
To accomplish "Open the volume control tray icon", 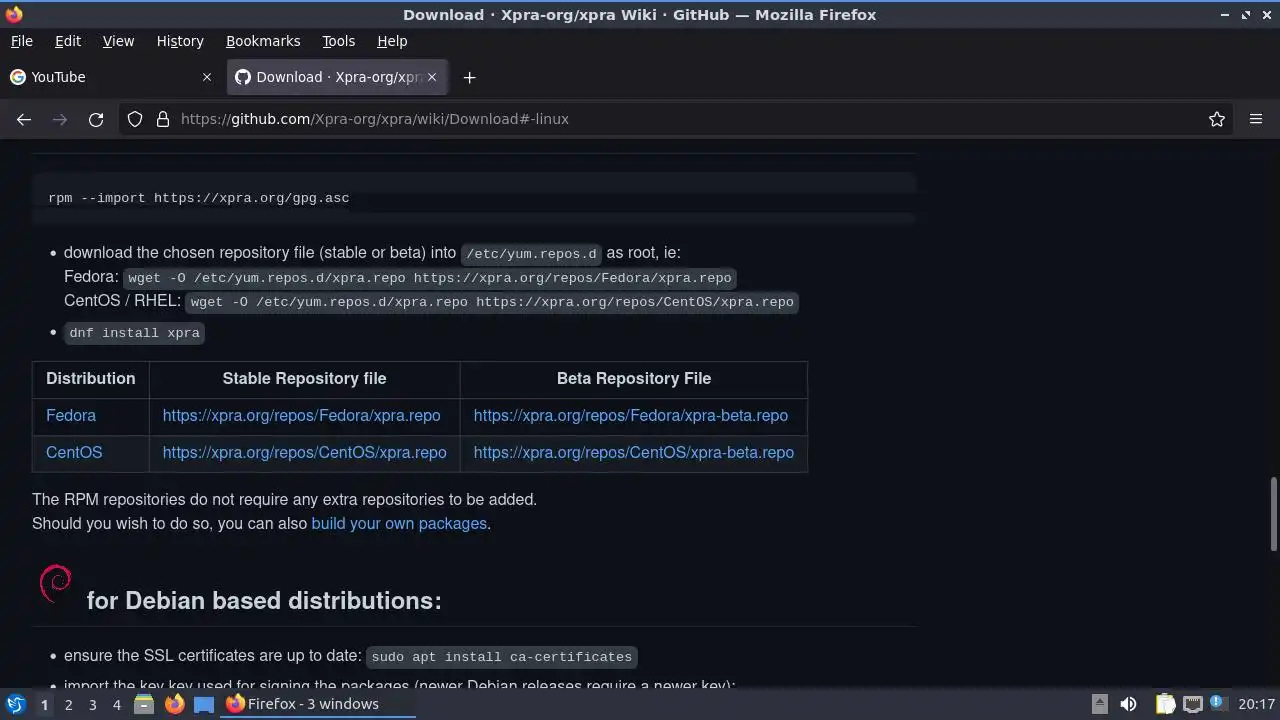I will pos(1128,704).
